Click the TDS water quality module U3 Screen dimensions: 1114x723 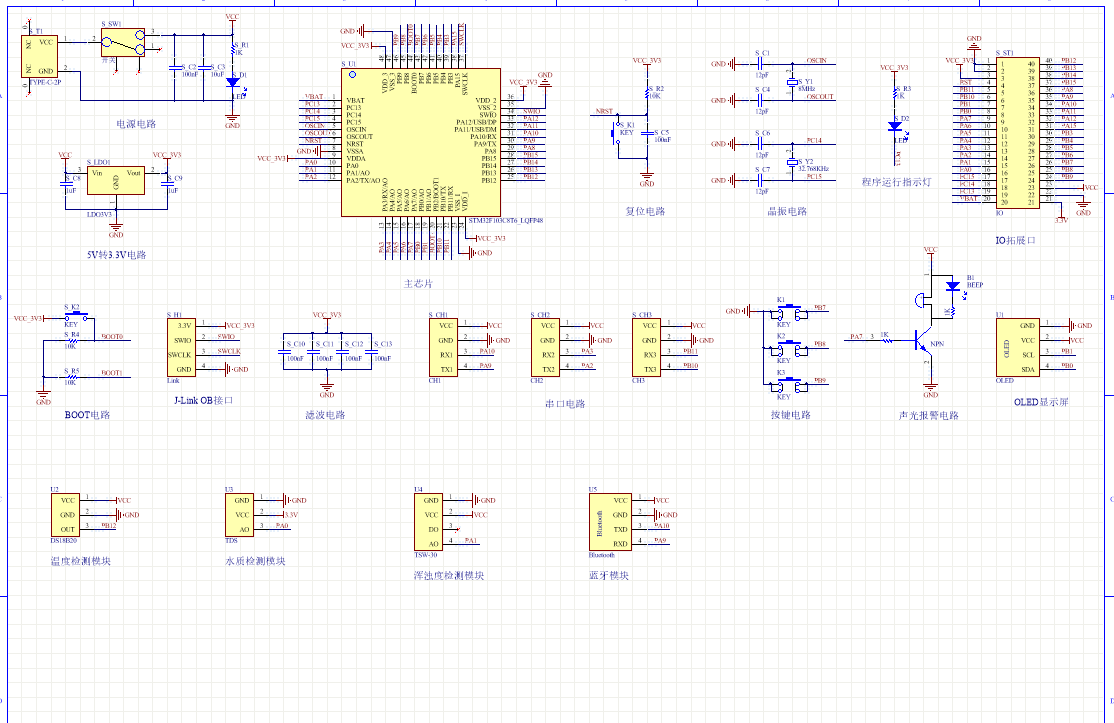pos(243,514)
